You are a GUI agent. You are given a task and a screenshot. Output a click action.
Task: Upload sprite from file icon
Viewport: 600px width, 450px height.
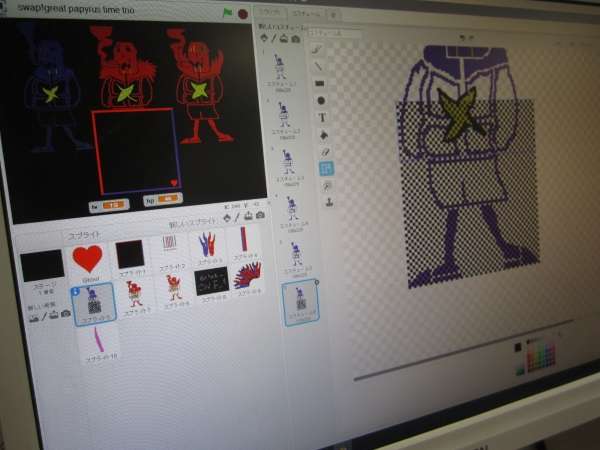pos(248,216)
